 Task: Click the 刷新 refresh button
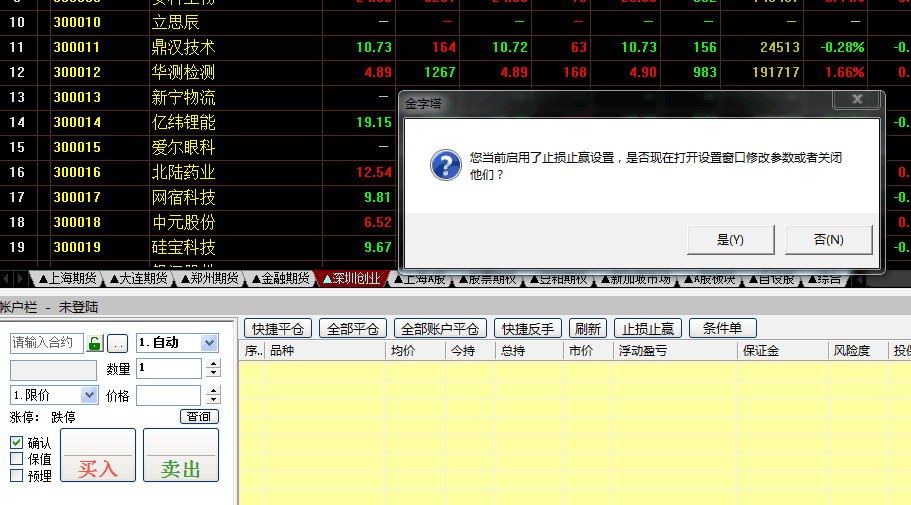tap(587, 328)
